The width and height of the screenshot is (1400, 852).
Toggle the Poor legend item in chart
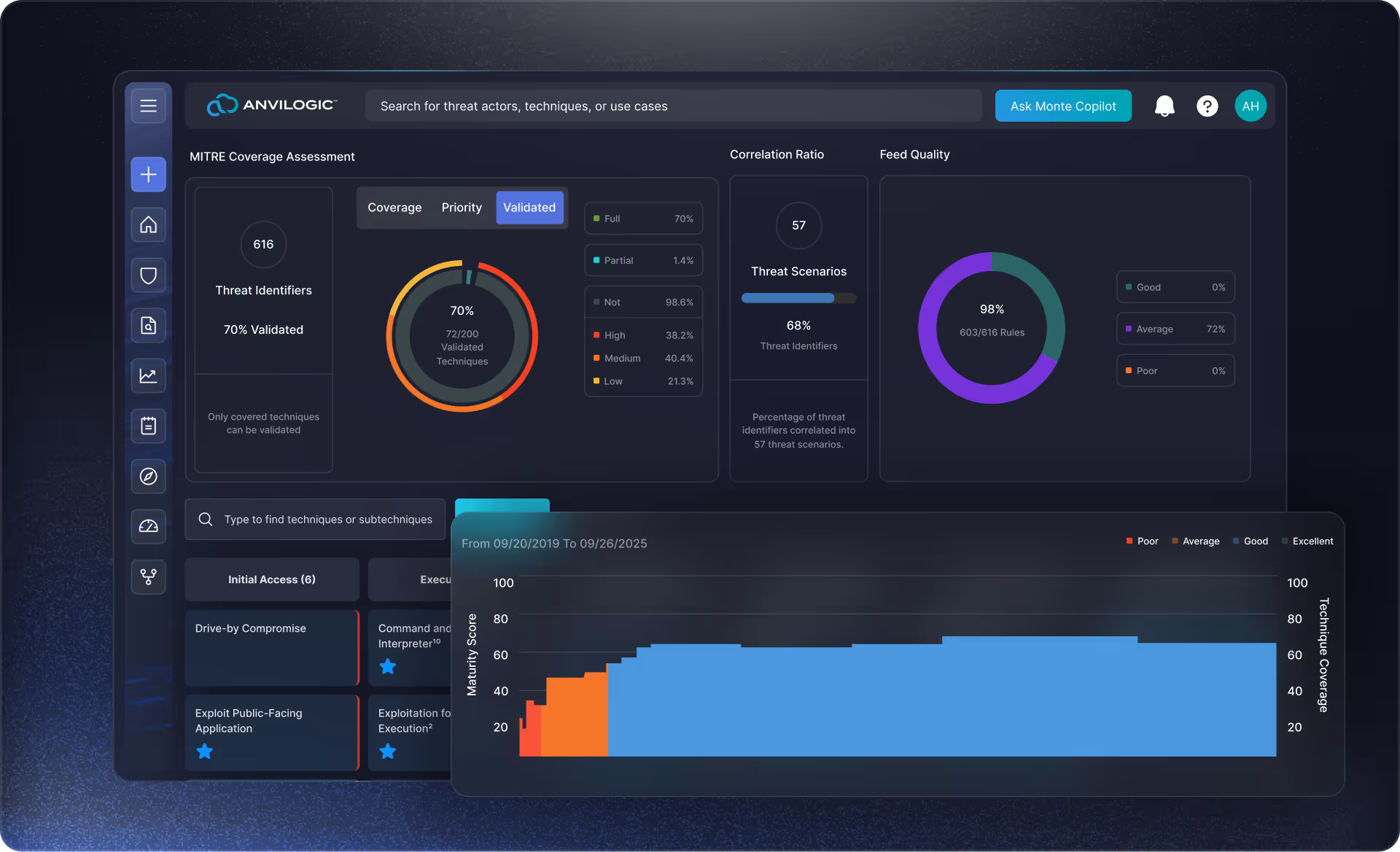[1142, 542]
